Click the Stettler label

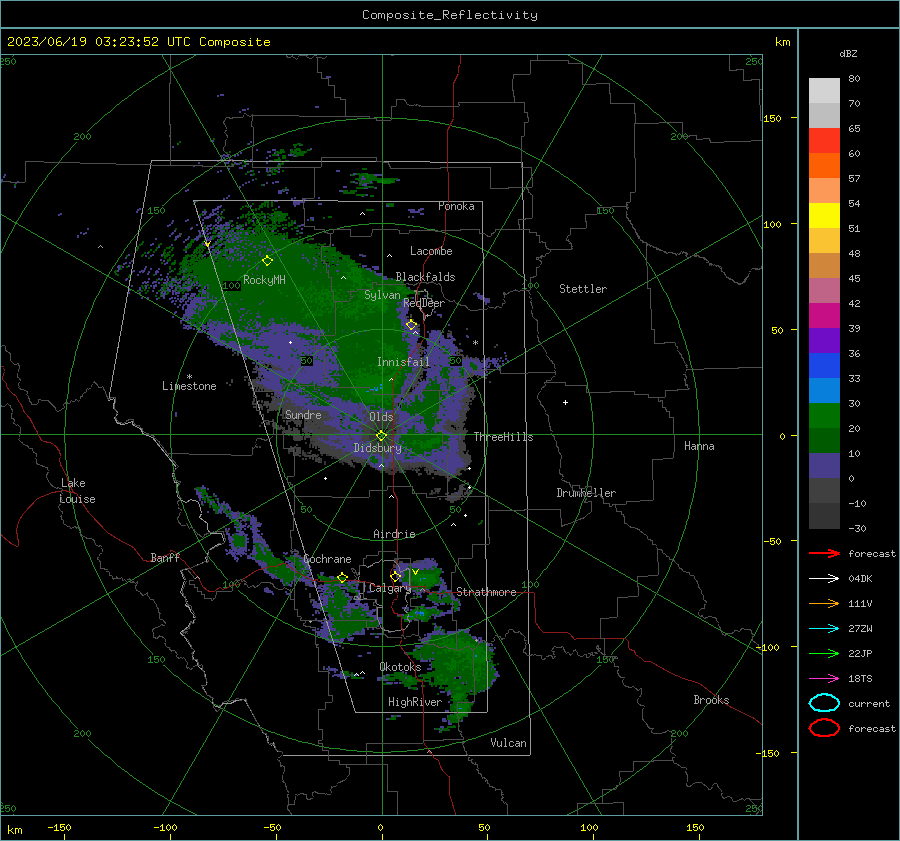pos(583,289)
